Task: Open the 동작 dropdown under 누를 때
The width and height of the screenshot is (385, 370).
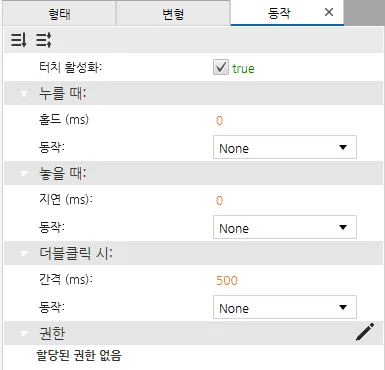Action: click(x=285, y=147)
